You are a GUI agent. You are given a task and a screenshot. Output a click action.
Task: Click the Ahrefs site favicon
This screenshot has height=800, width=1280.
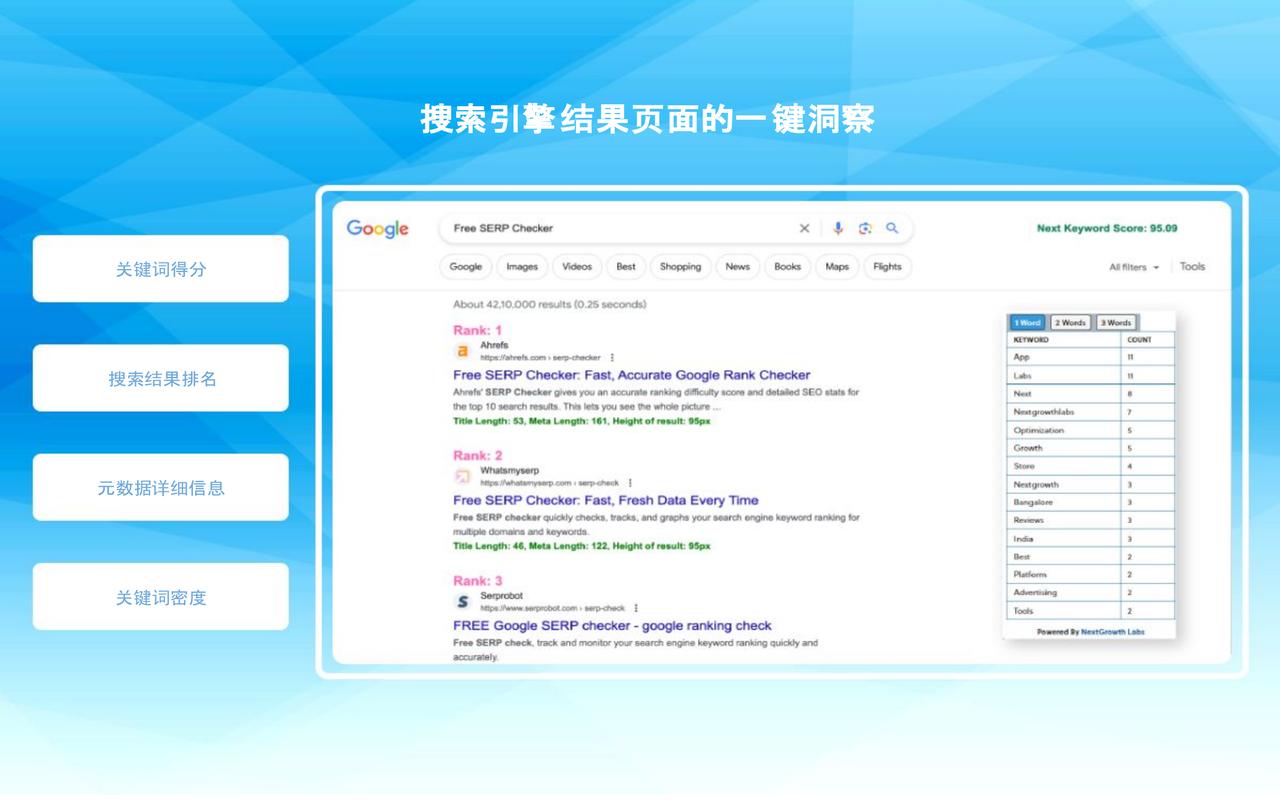pyautogui.click(x=462, y=351)
